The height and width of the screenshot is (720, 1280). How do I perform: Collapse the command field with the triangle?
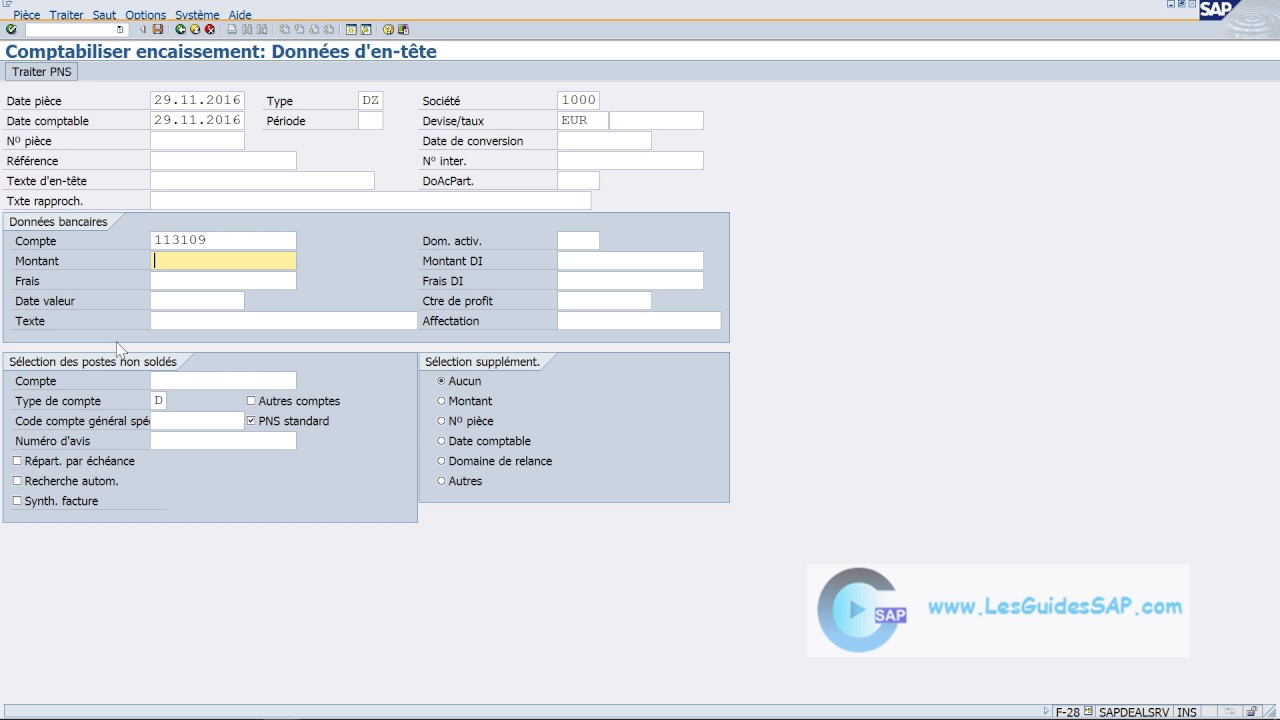click(142, 30)
